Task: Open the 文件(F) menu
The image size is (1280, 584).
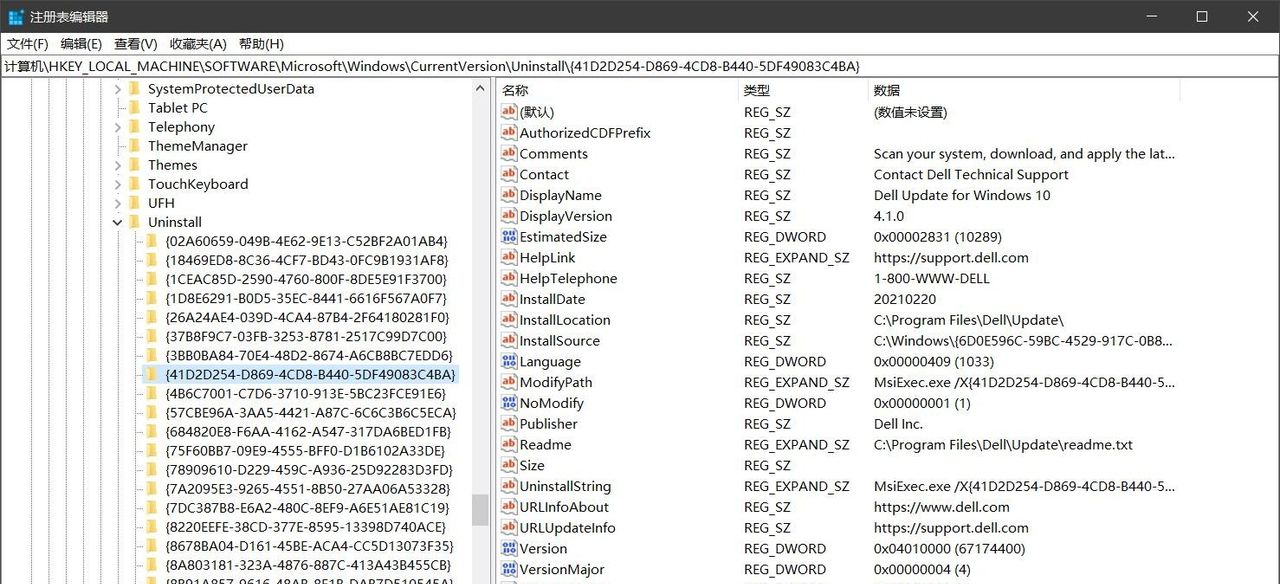Action: (28, 44)
